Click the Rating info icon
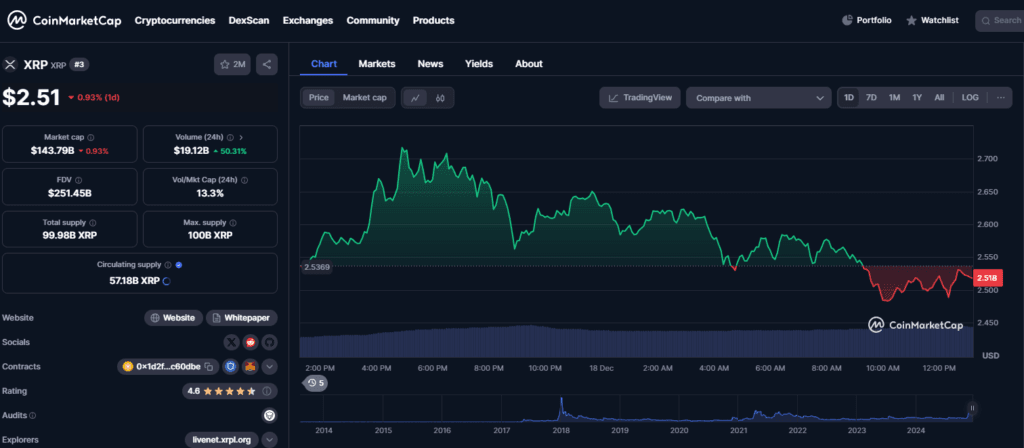1024x448 pixels. click(x=266, y=391)
